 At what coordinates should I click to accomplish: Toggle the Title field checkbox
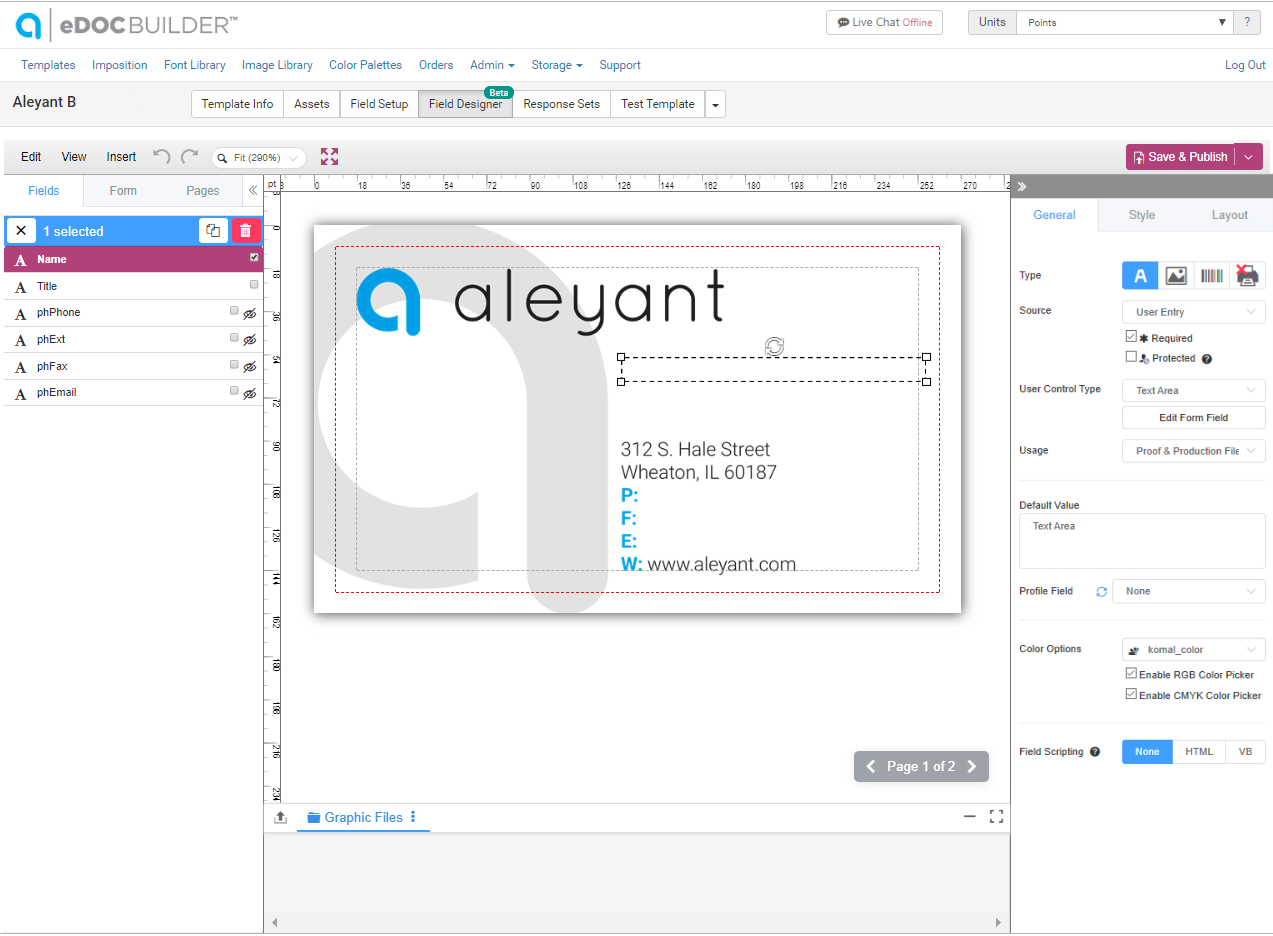pos(254,285)
